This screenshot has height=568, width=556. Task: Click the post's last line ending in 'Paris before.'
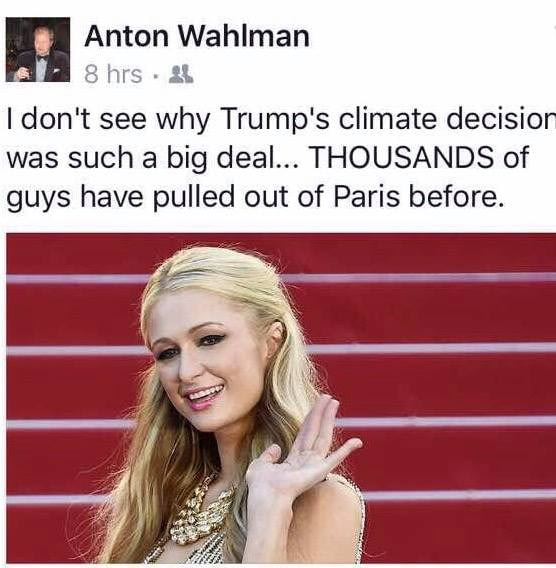[x=255, y=198]
